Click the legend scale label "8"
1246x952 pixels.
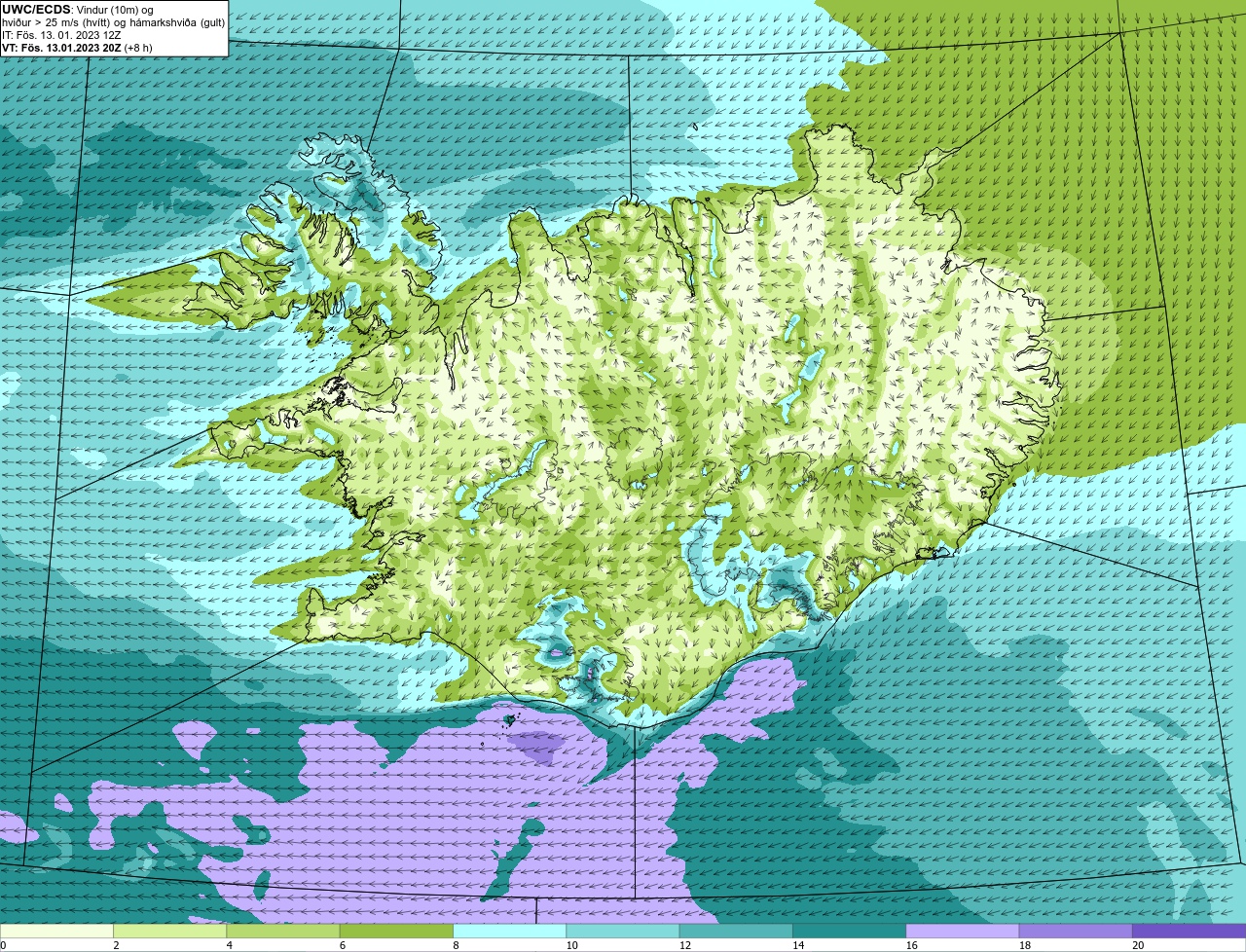pos(456,945)
